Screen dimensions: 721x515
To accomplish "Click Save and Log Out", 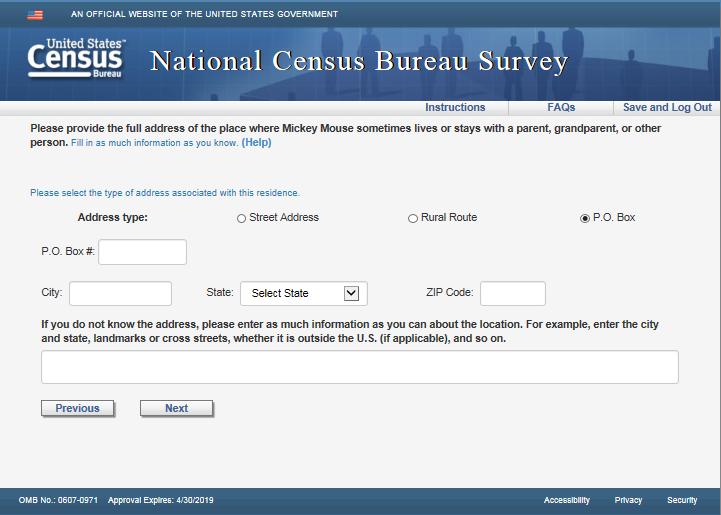I will tap(667, 107).
